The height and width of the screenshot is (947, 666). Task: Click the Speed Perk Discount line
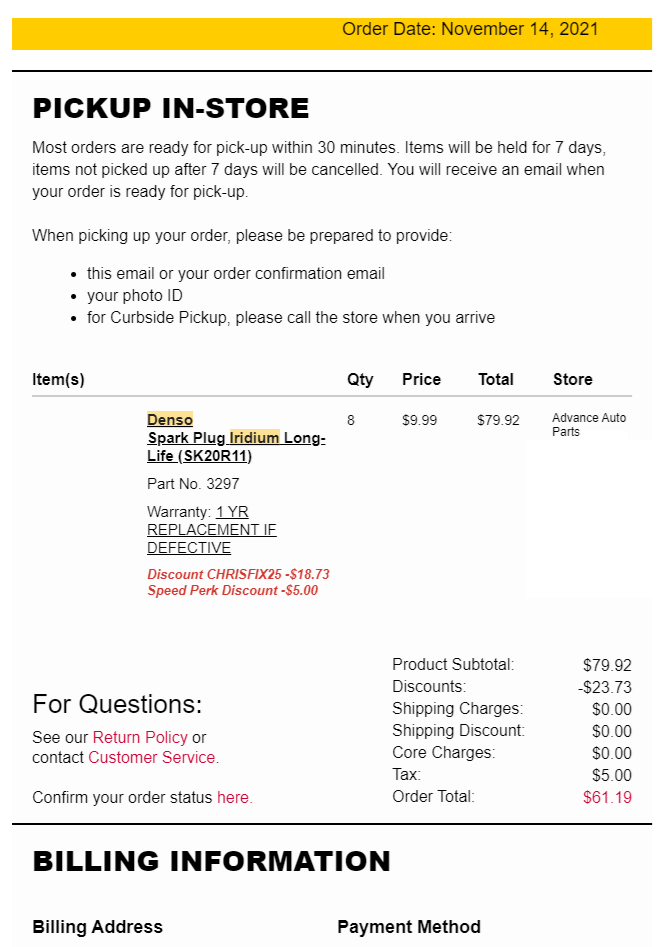(232, 591)
